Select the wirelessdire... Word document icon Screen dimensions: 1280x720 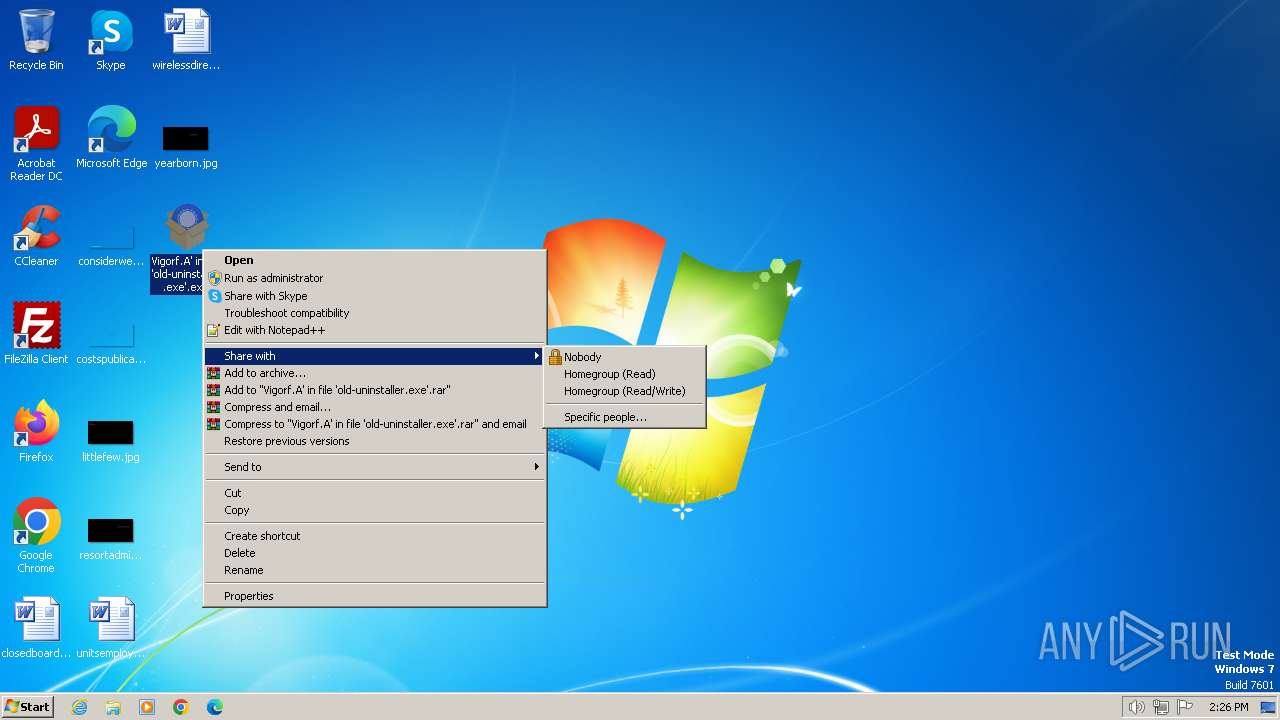click(x=186, y=40)
